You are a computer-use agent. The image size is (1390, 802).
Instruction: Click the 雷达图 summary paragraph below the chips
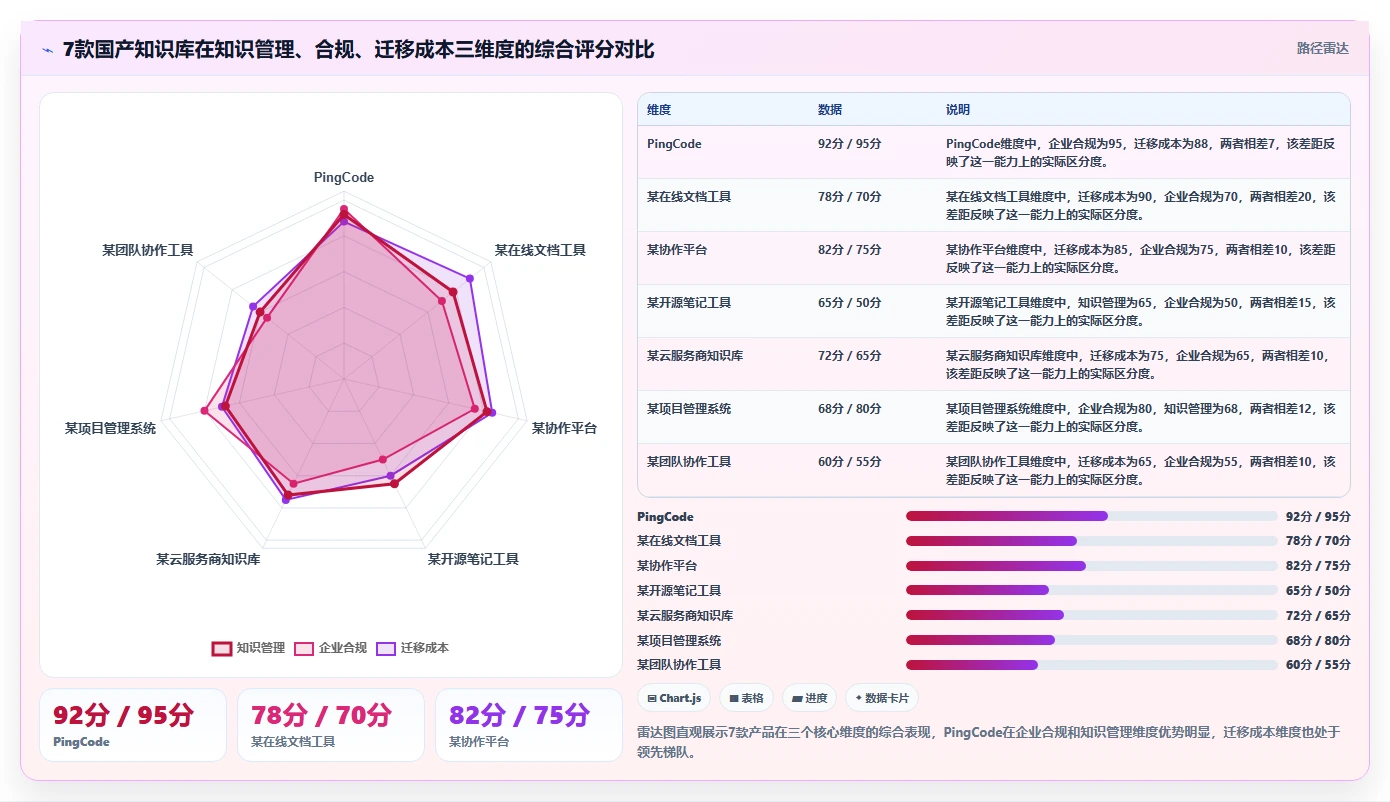pyautogui.click(x=988, y=742)
